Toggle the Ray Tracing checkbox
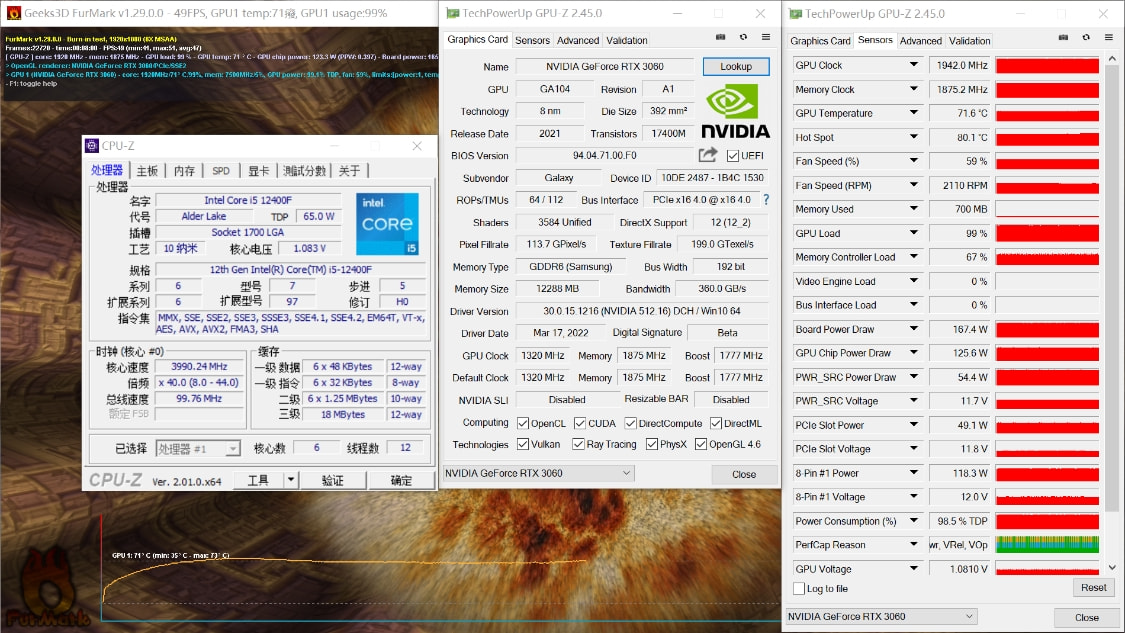 (580, 444)
